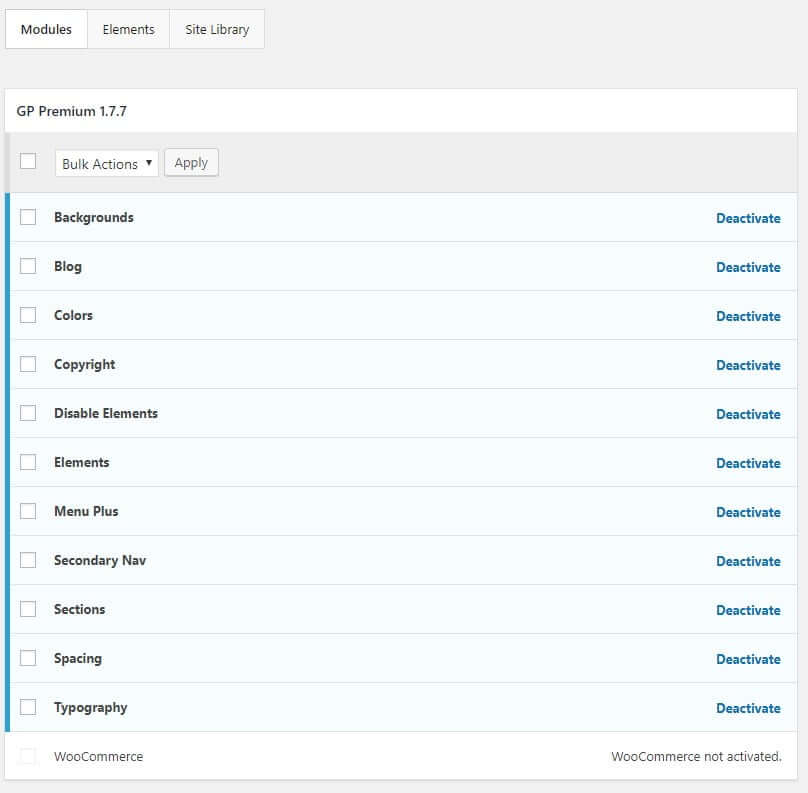The height and width of the screenshot is (793, 808).
Task: Click the Blog module name
Action: coord(68,266)
